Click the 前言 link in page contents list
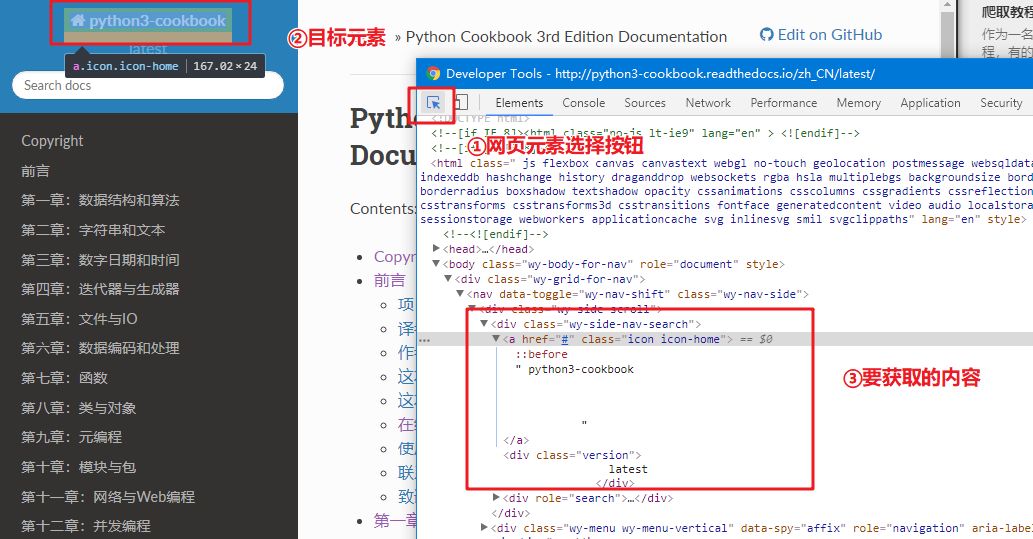The height and width of the screenshot is (539, 1033). click(389, 281)
